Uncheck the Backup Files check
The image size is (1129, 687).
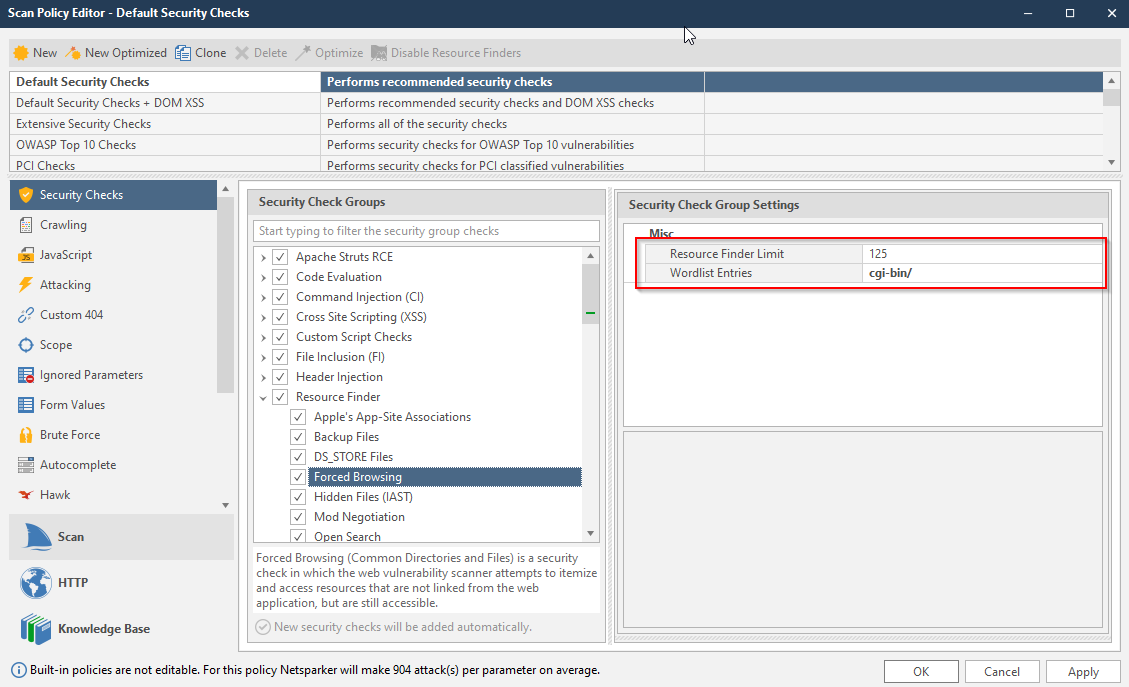pos(297,436)
